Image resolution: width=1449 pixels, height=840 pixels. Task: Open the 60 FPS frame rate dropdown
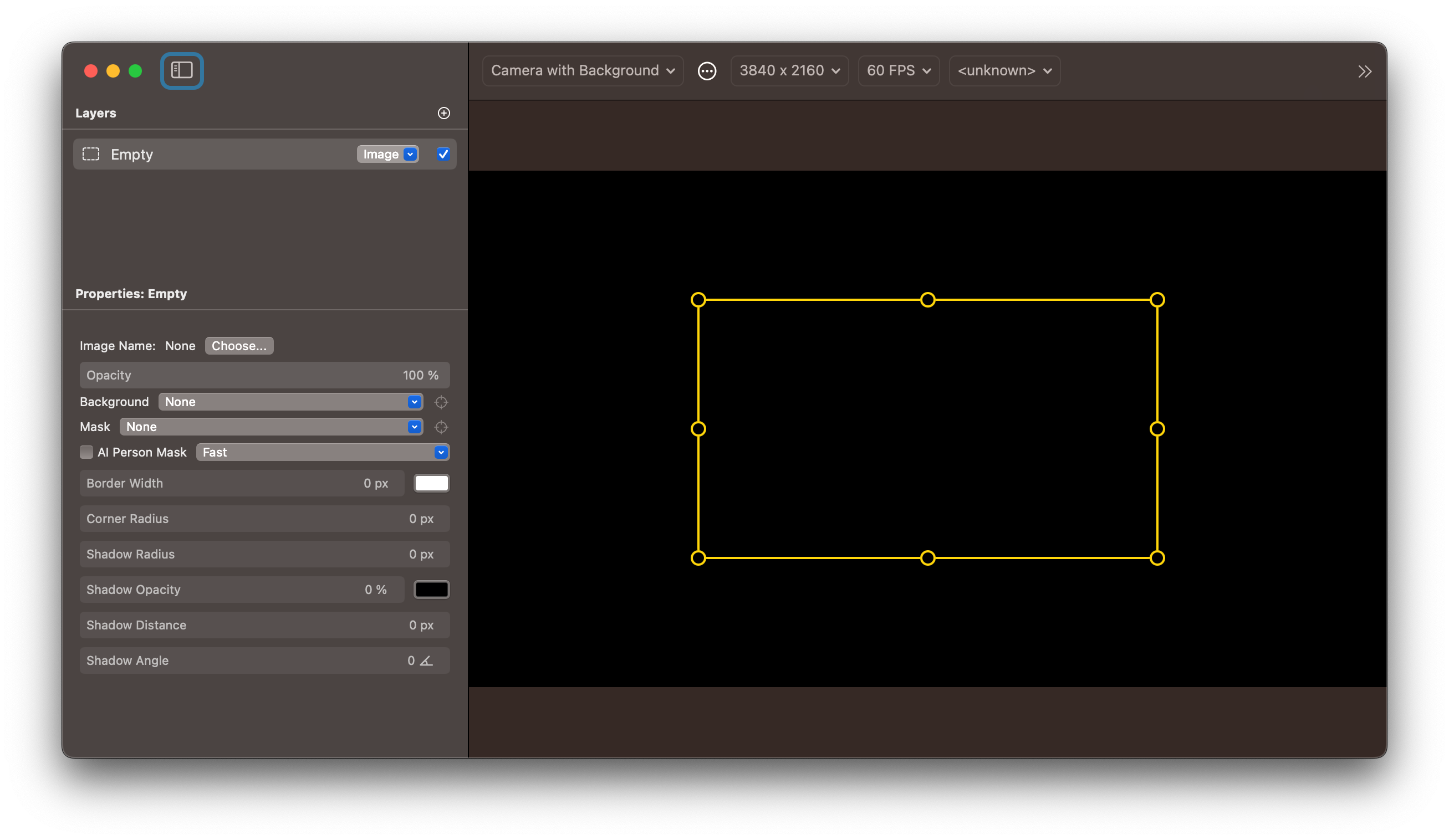[898, 70]
